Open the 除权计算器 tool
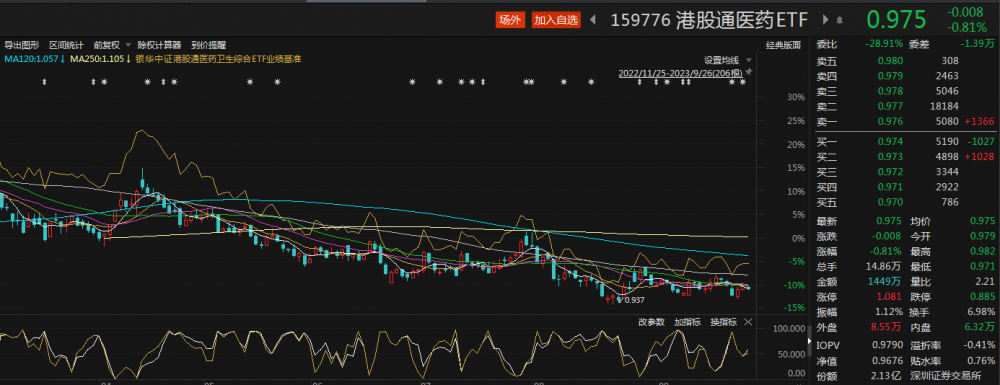Viewport: 1000px width, 385px height. [159, 45]
